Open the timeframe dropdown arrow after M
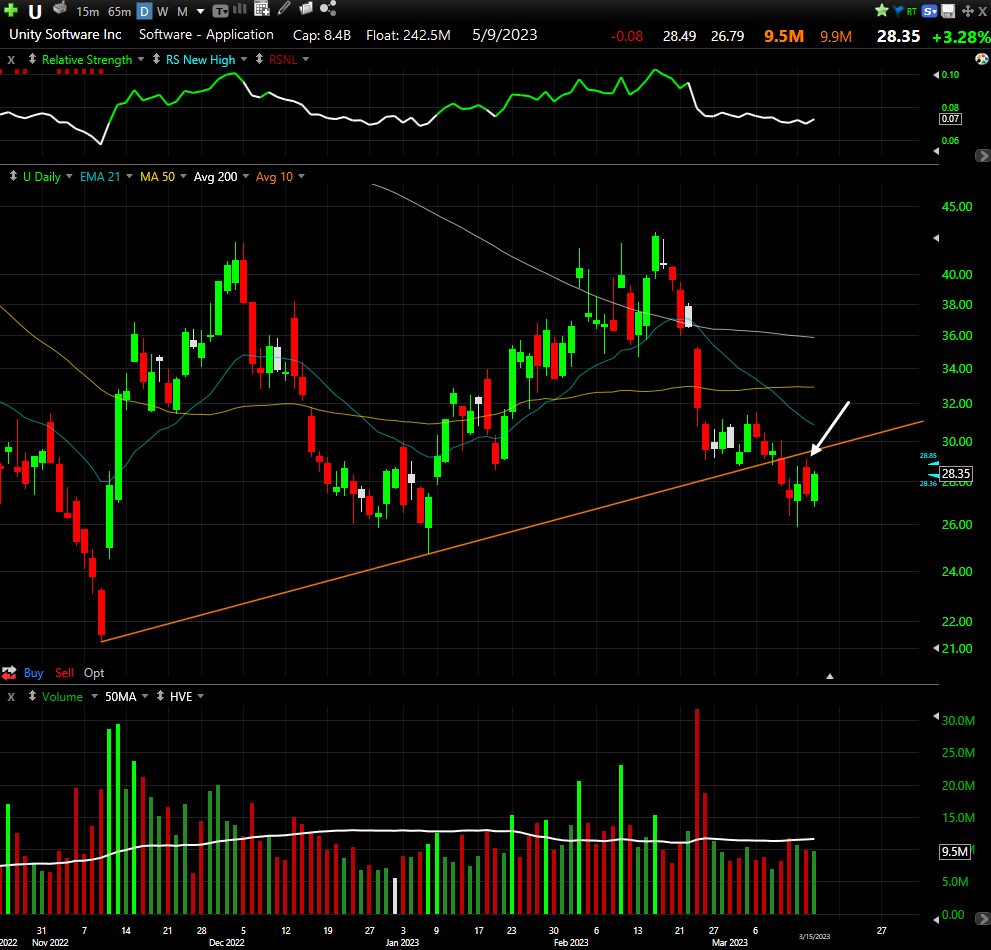The image size is (991, 950). point(200,12)
